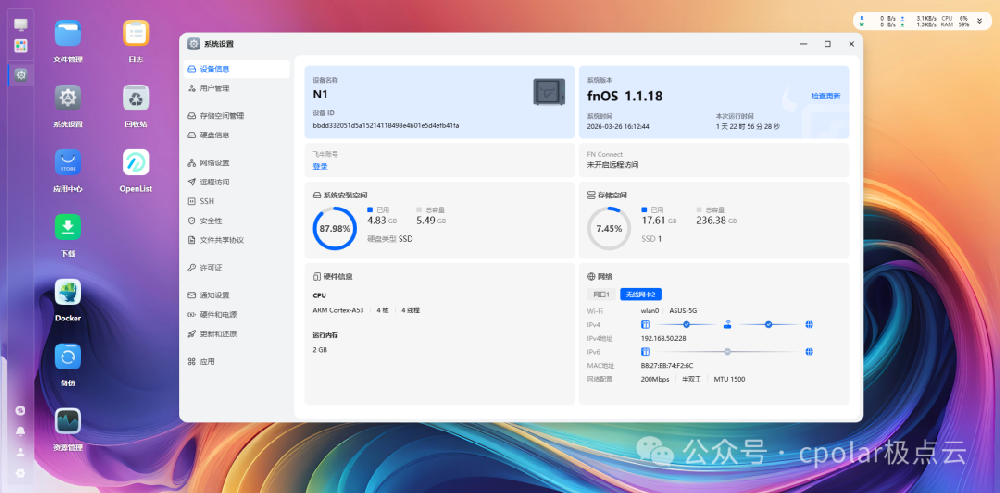The height and width of the screenshot is (493, 1000).
Task: Open the 应用中心 store icon
Action: tap(68, 162)
